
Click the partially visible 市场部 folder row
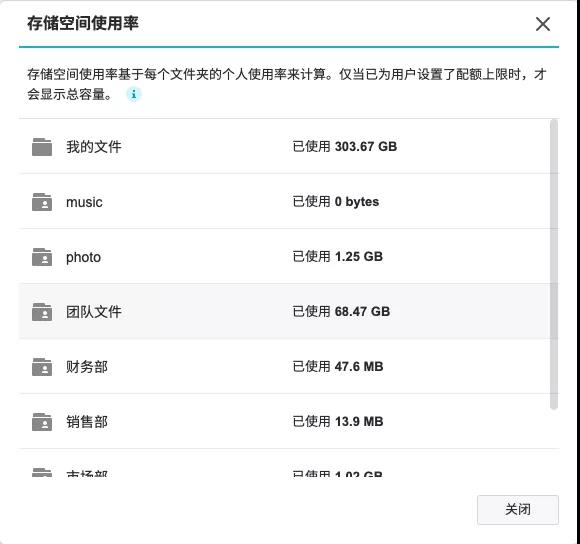coord(289,472)
